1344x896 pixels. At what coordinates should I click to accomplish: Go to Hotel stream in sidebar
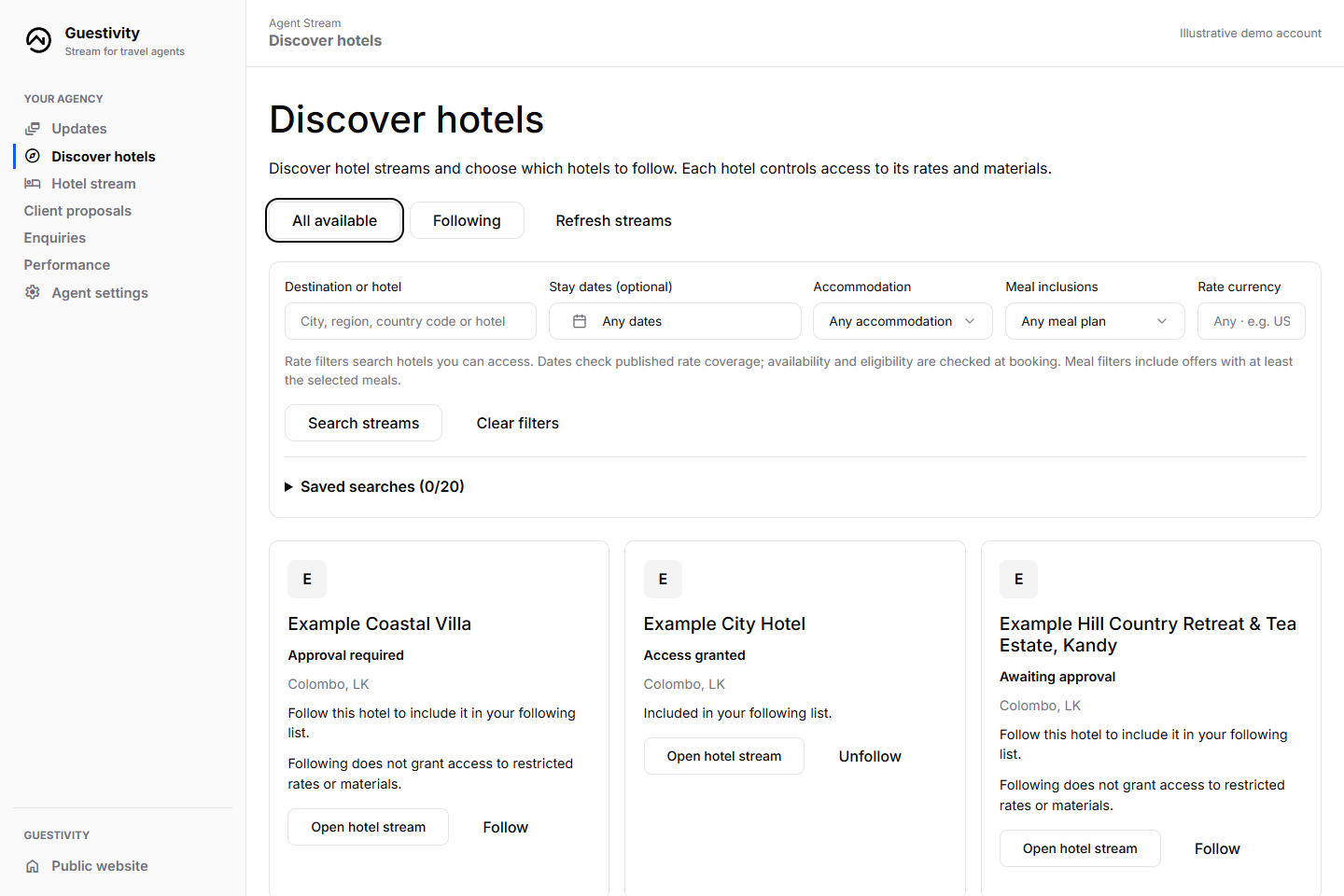click(93, 184)
